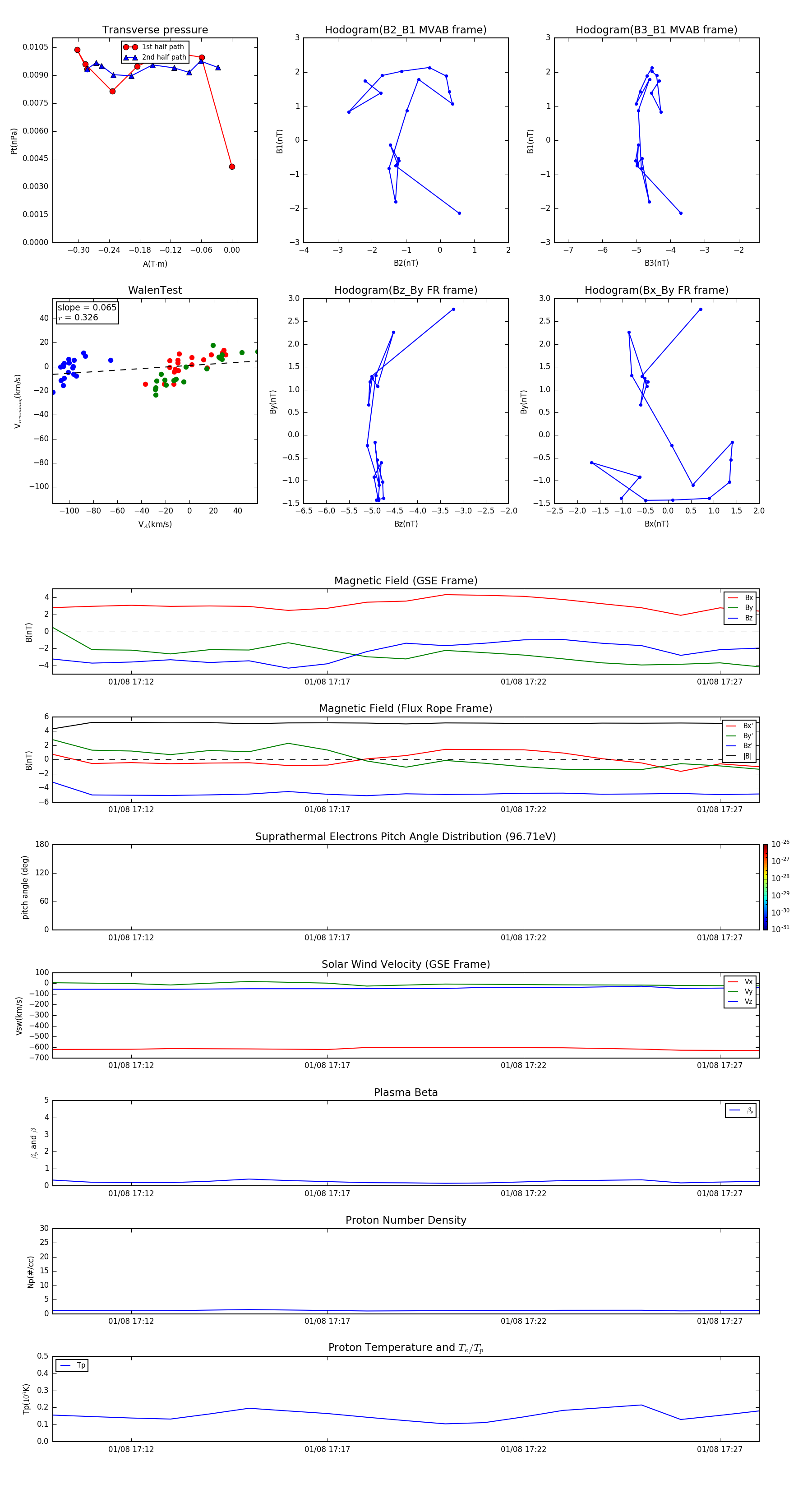Select the "slope = 0.065" annotation
The height and width of the screenshot is (1489, 812).
point(87,308)
